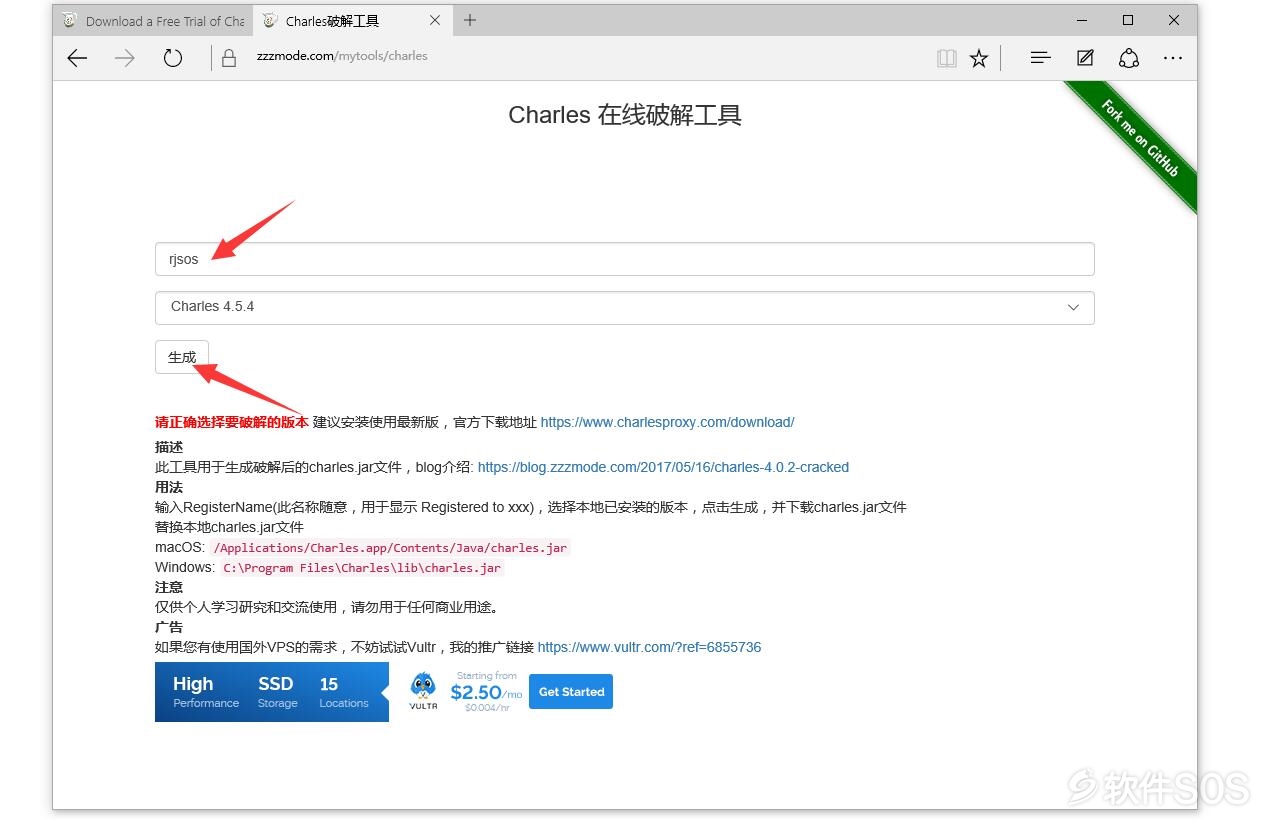Open the charlesproxy.com download link

[x=667, y=422]
